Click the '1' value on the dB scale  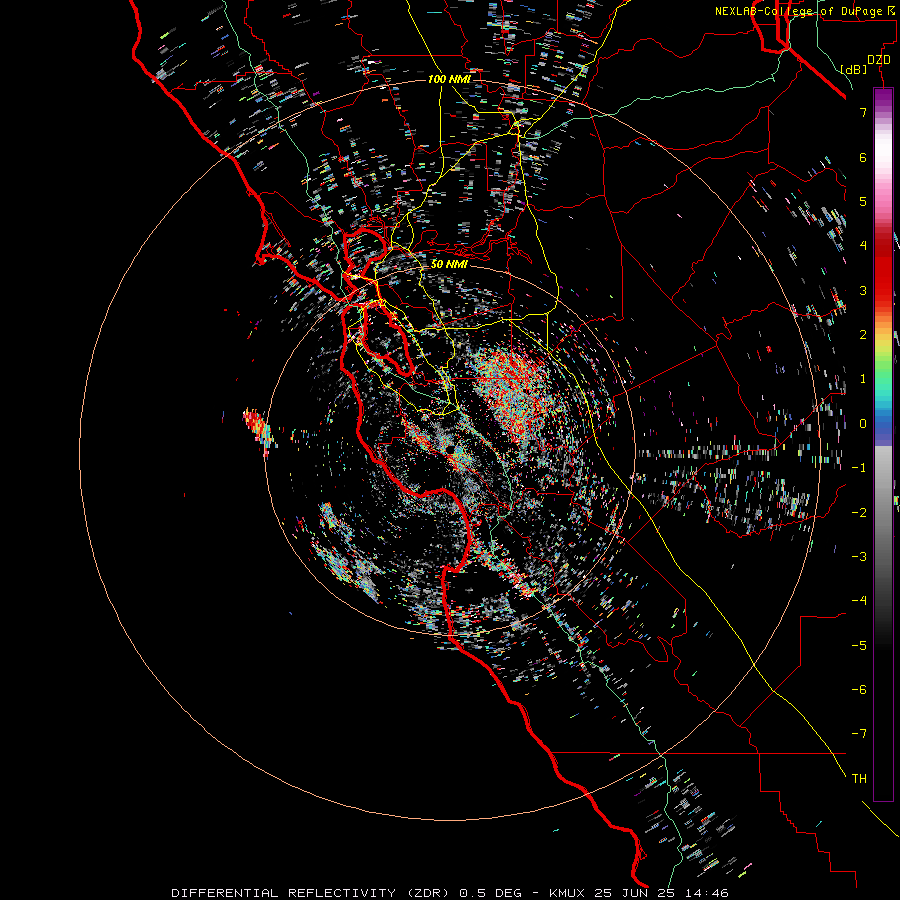point(863,379)
